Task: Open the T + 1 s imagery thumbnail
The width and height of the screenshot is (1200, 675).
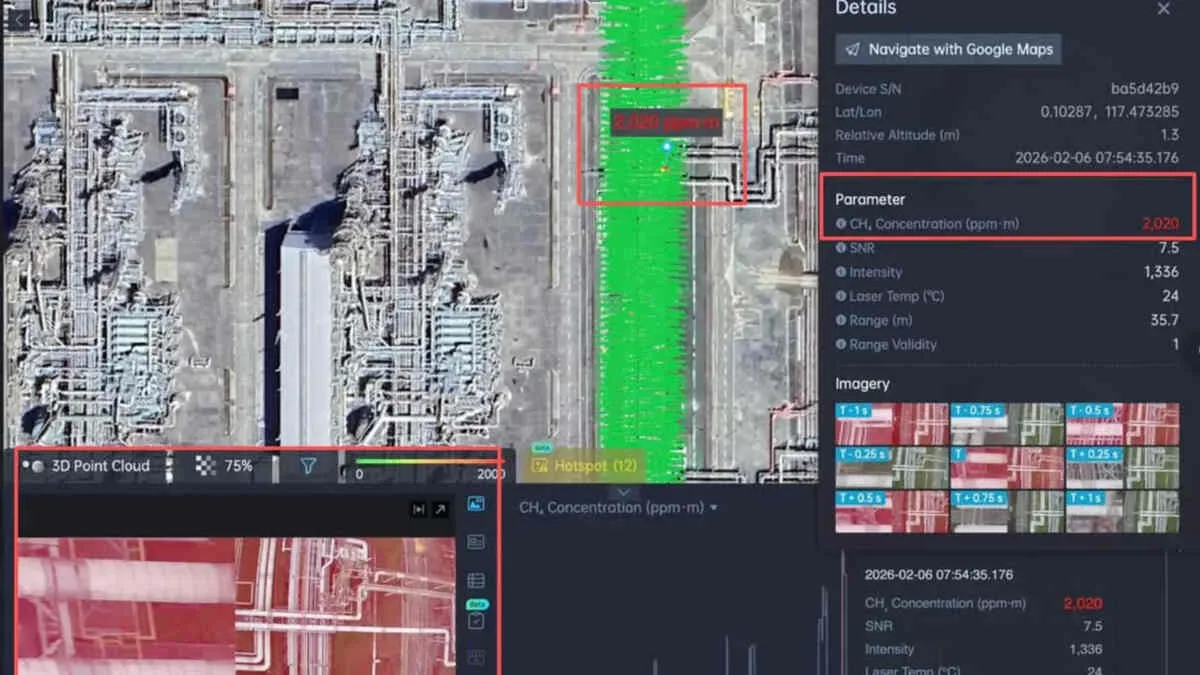Action: (x=1123, y=512)
